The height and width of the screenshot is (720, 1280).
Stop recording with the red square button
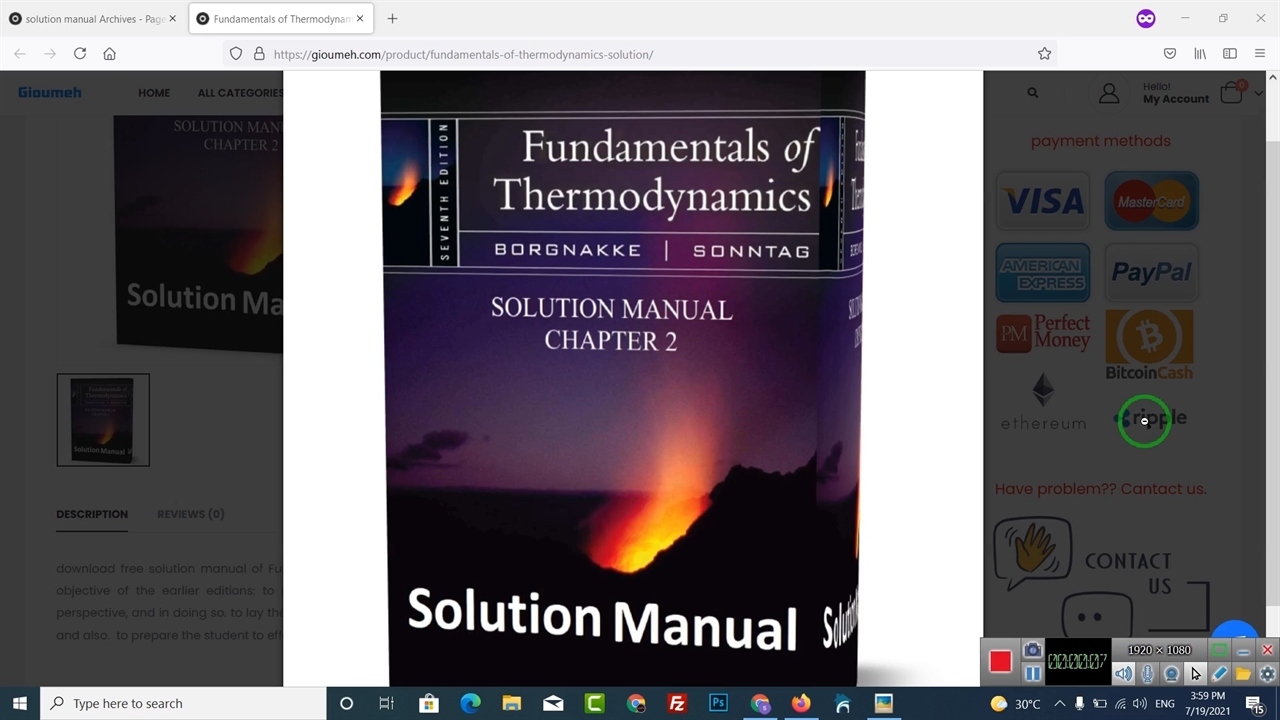coord(1000,662)
